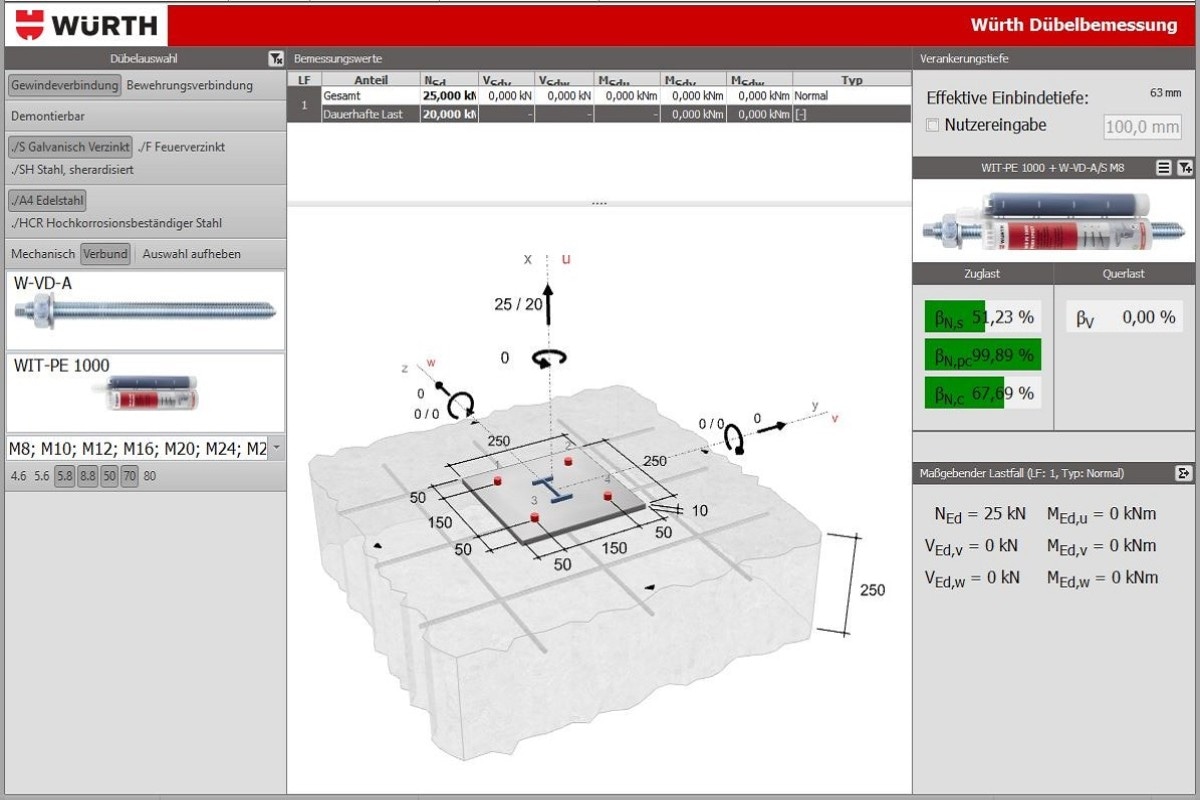The height and width of the screenshot is (800, 1200).
Task: Click the plate thickness dimension 10
Action: click(699, 511)
